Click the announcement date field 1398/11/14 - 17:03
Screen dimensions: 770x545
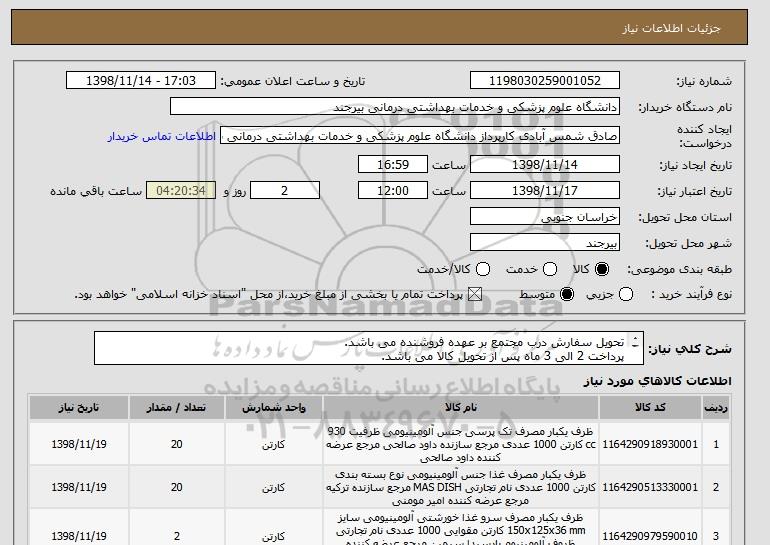coord(141,81)
